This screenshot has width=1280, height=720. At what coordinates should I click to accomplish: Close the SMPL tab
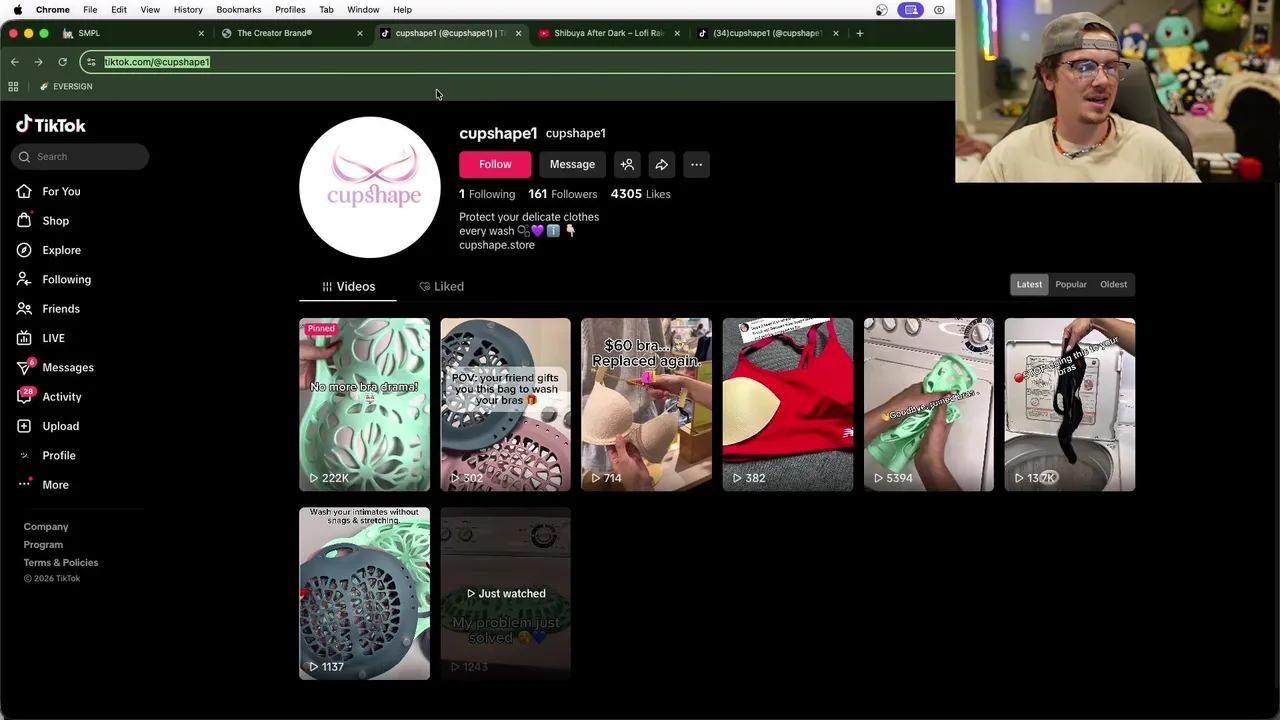pyautogui.click(x=200, y=33)
